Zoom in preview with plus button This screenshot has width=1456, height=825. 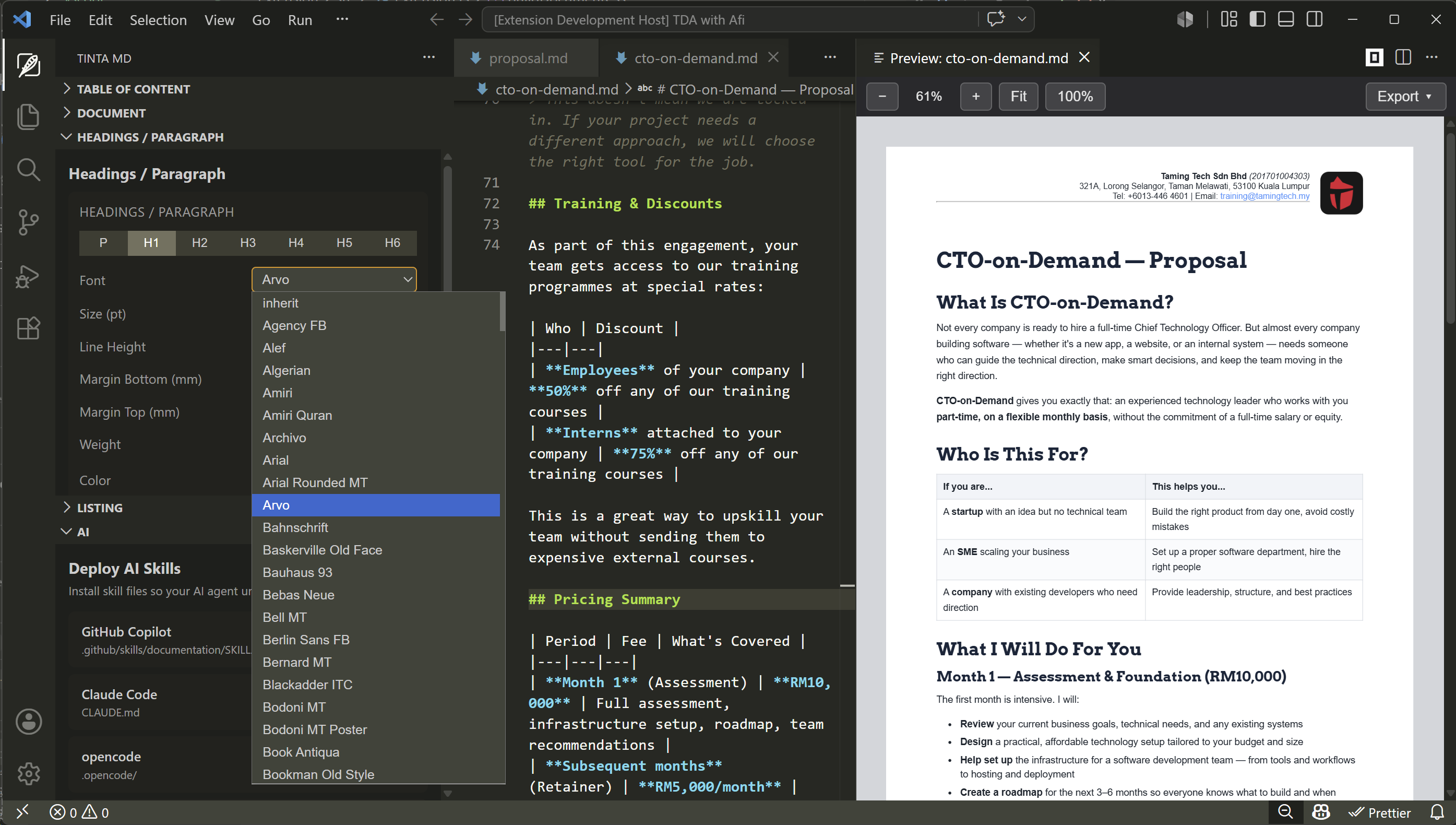[x=975, y=96]
